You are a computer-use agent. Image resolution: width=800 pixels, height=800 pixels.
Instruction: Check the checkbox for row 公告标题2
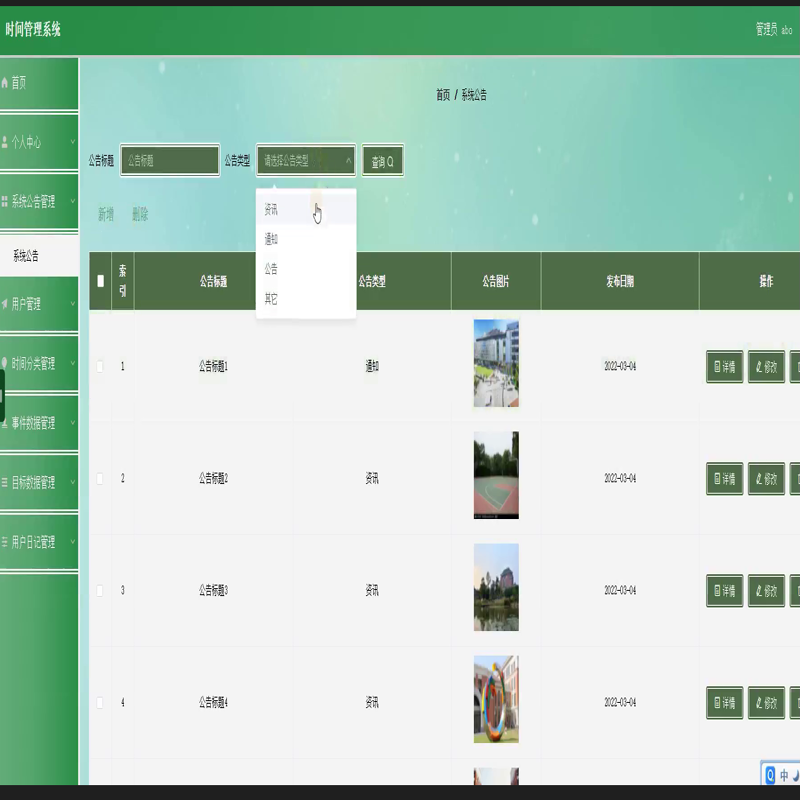100,479
